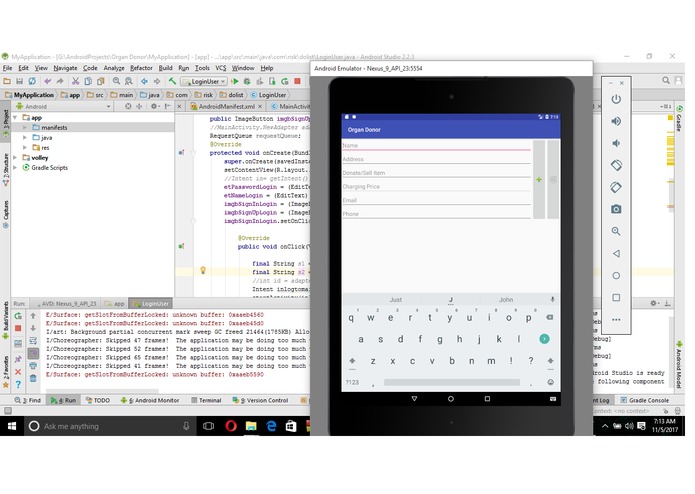
Task: Stop process with red square in Run panel
Action: (18, 328)
